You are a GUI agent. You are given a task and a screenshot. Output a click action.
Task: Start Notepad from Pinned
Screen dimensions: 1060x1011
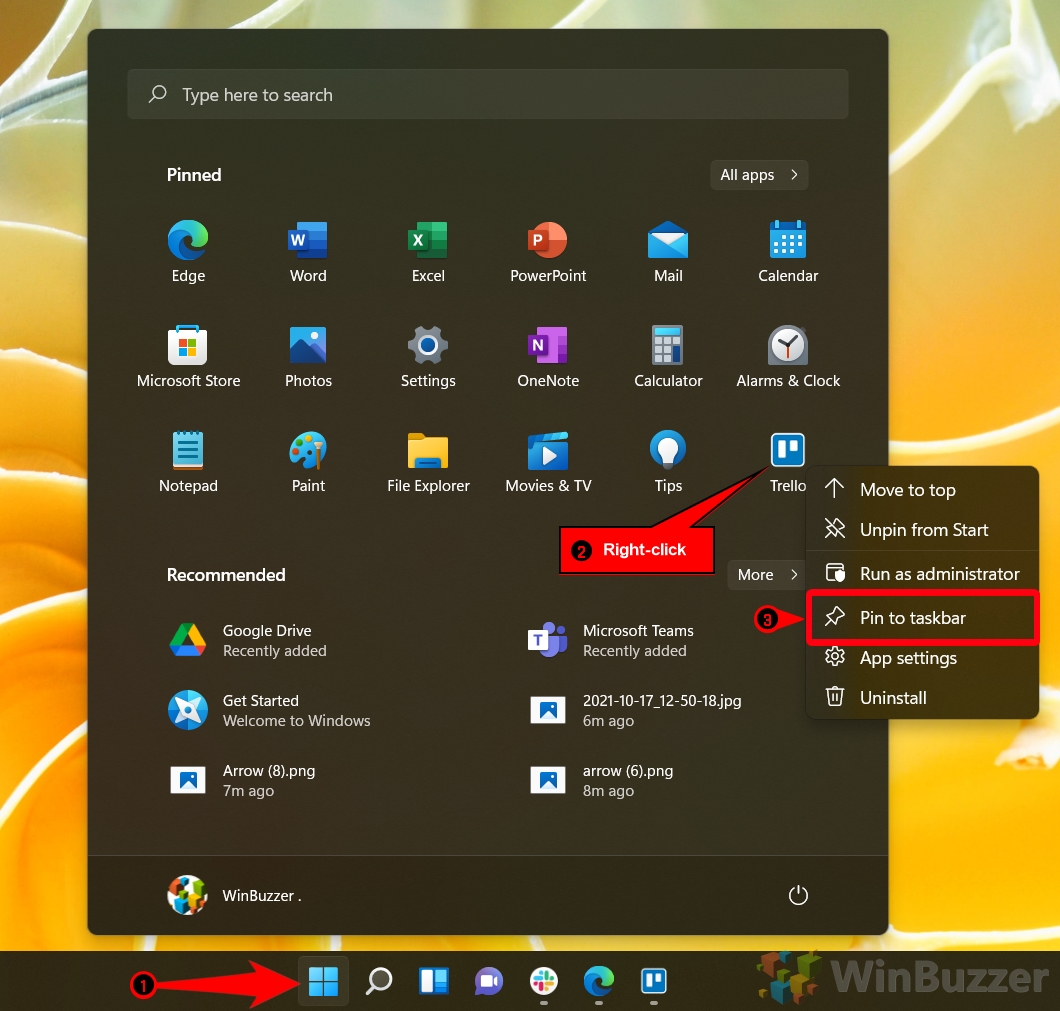pos(188,460)
